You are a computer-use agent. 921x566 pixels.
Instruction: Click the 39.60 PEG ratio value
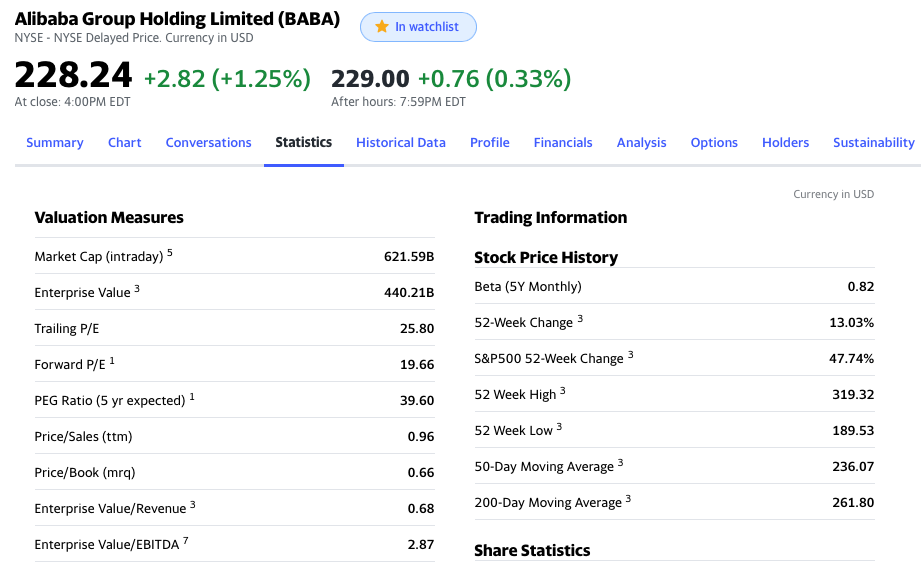(x=417, y=400)
